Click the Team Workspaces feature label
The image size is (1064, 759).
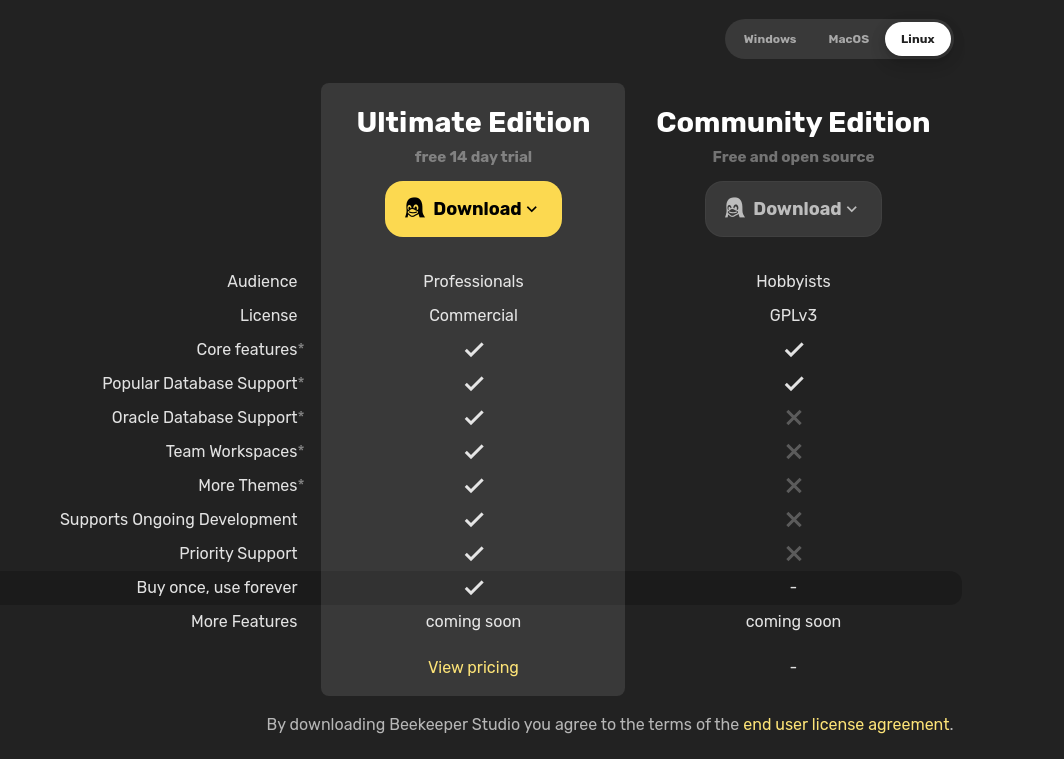coord(231,451)
